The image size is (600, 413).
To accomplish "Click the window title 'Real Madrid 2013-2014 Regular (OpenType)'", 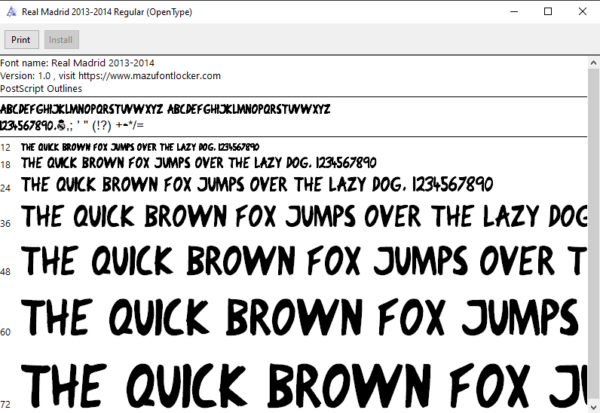I will tap(107, 12).
